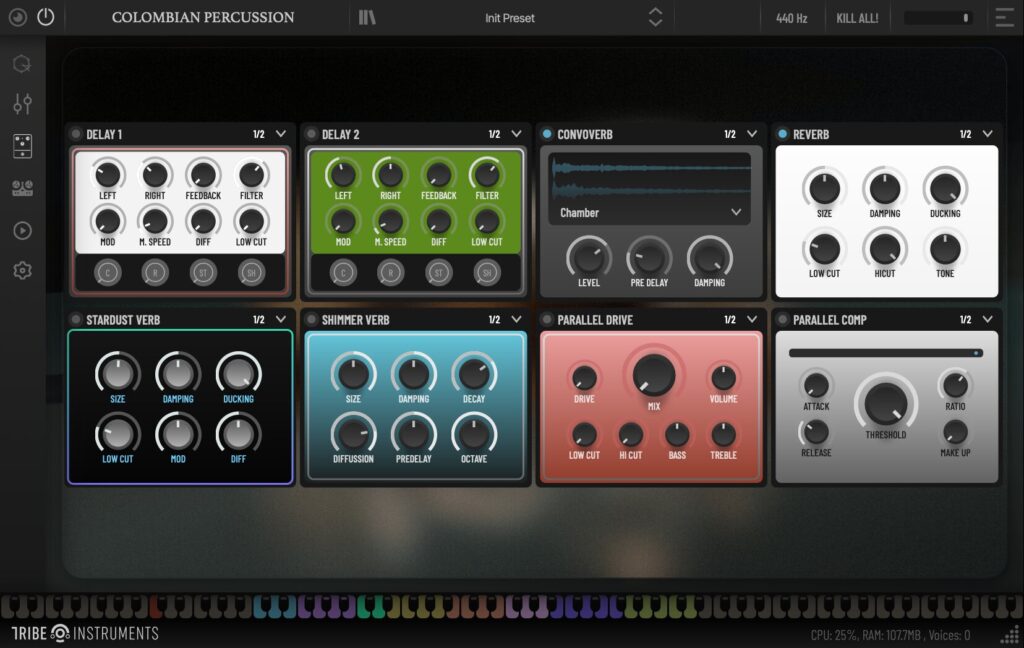Image resolution: width=1024 pixels, height=648 pixels.
Task: Click the Parallel Comp THRESHOLD knob
Action: click(x=886, y=403)
